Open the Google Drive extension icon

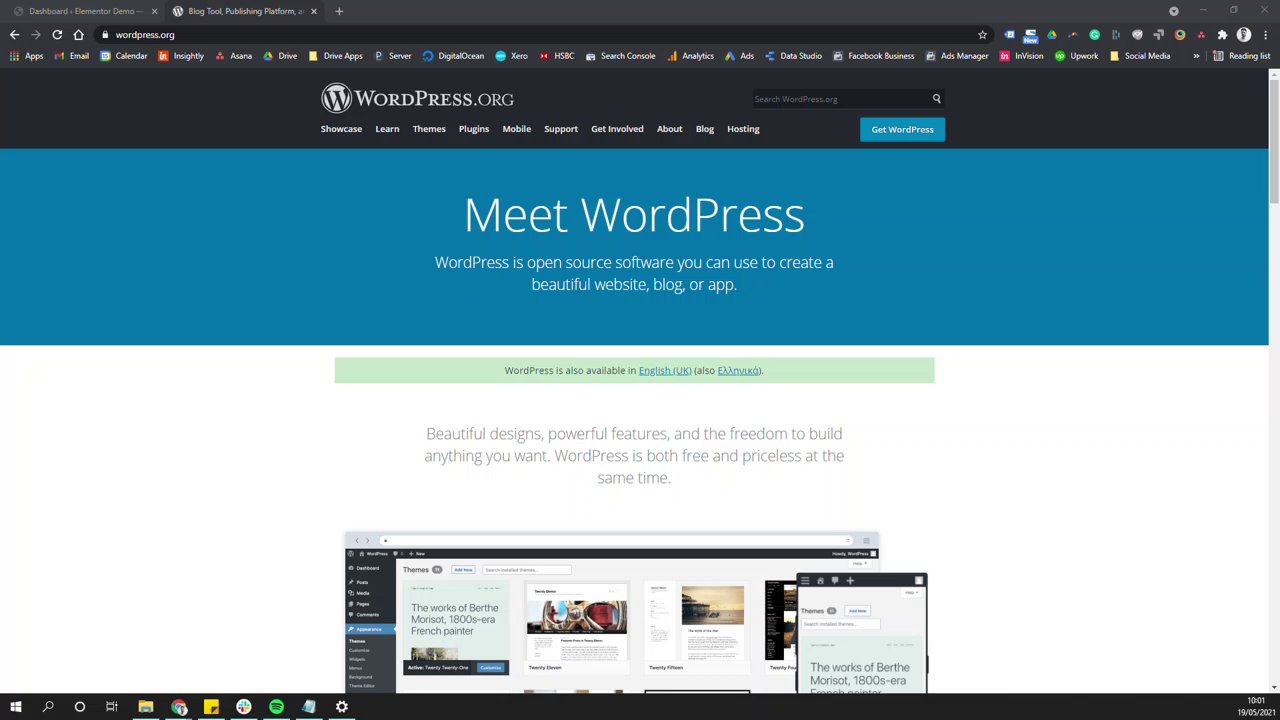1052,35
